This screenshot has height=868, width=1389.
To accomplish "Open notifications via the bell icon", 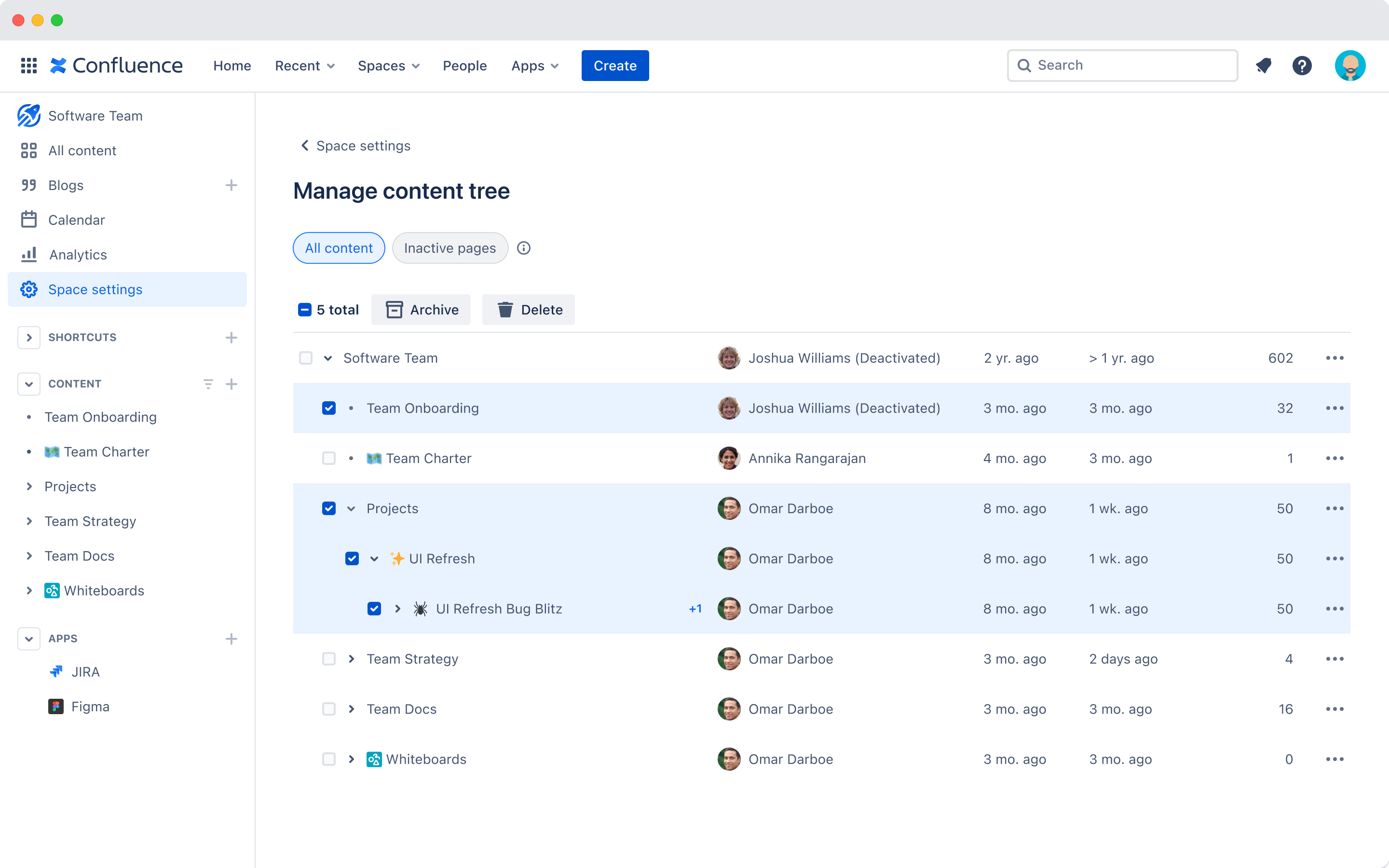I will tap(1263, 66).
